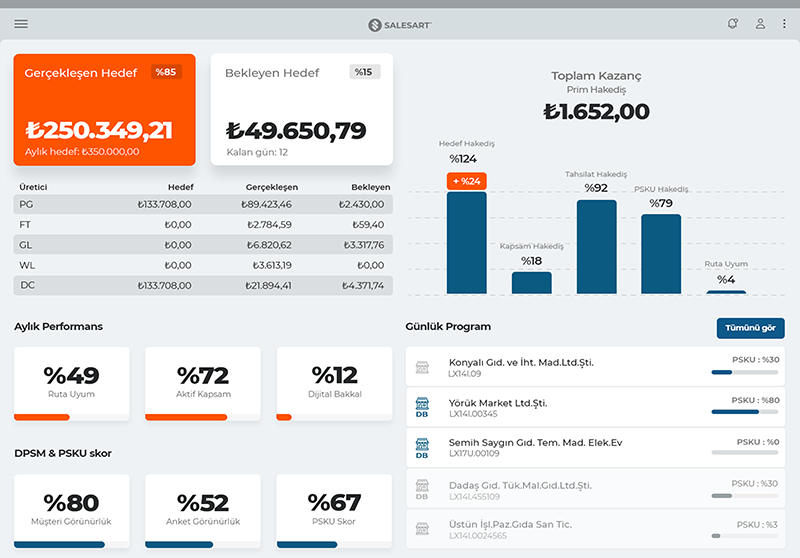
Task: Click the Tümünü gör button
Action: coord(750,328)
